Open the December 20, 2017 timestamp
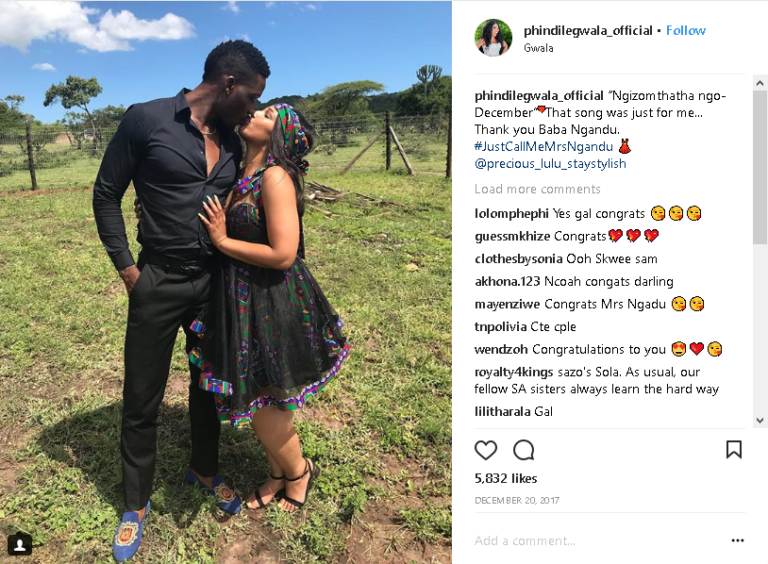This screenshot has width=768, height=564. 517,500
